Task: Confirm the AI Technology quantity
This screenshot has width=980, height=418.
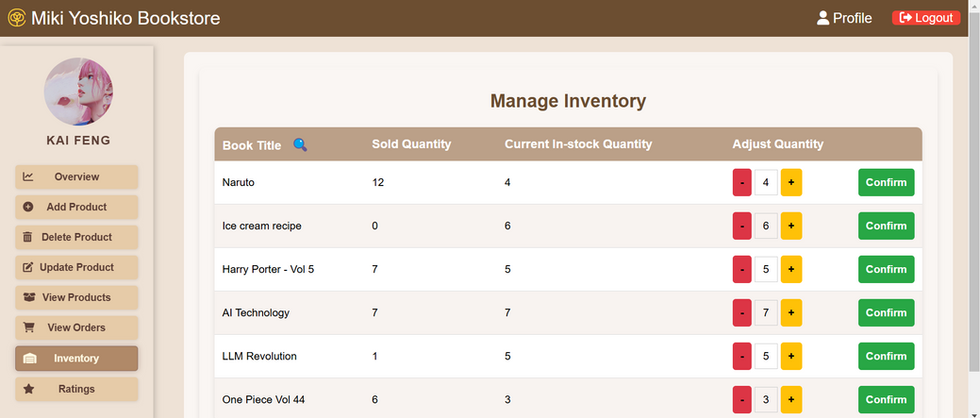Action: (886, 312)
